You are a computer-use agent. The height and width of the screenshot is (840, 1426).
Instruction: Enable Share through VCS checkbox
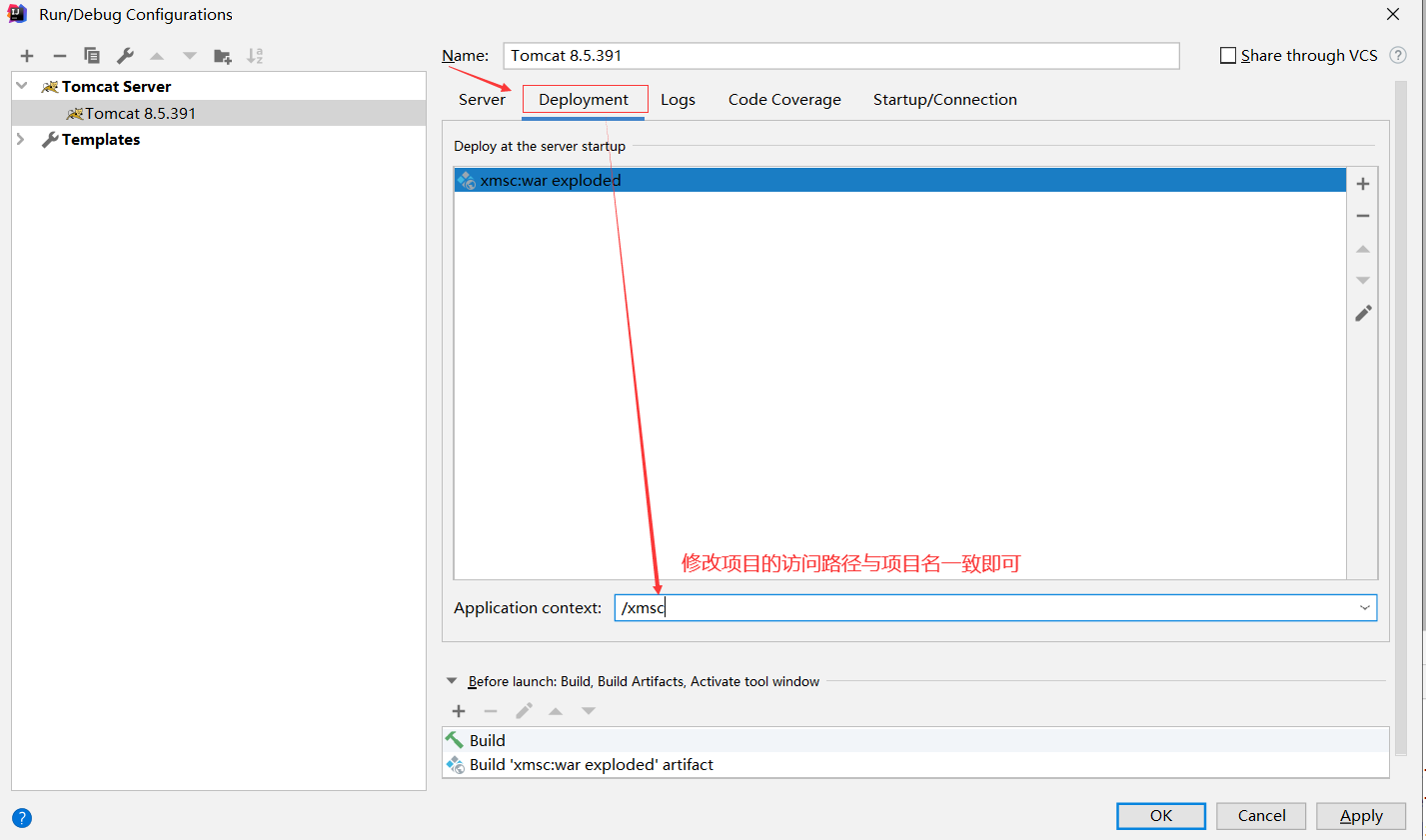coord(1228,56)
